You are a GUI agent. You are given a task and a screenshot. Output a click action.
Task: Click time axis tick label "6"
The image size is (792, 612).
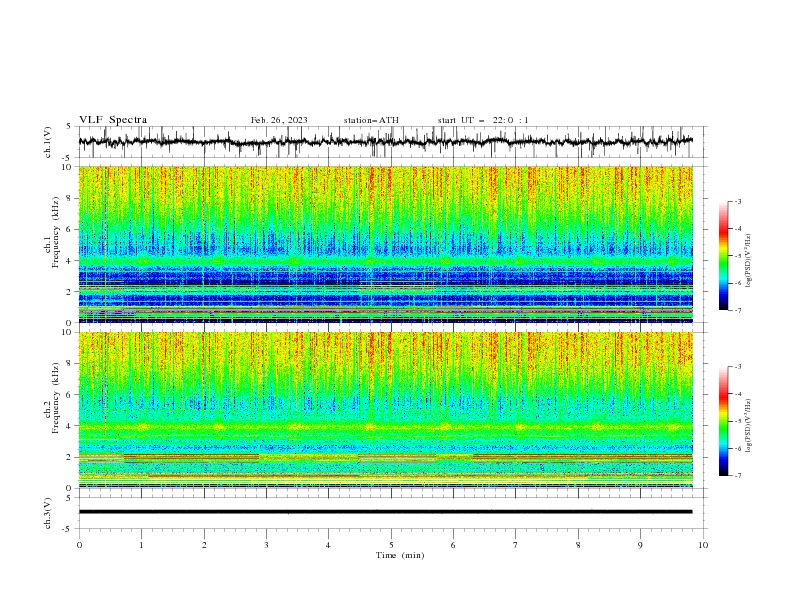pos(453,545)
